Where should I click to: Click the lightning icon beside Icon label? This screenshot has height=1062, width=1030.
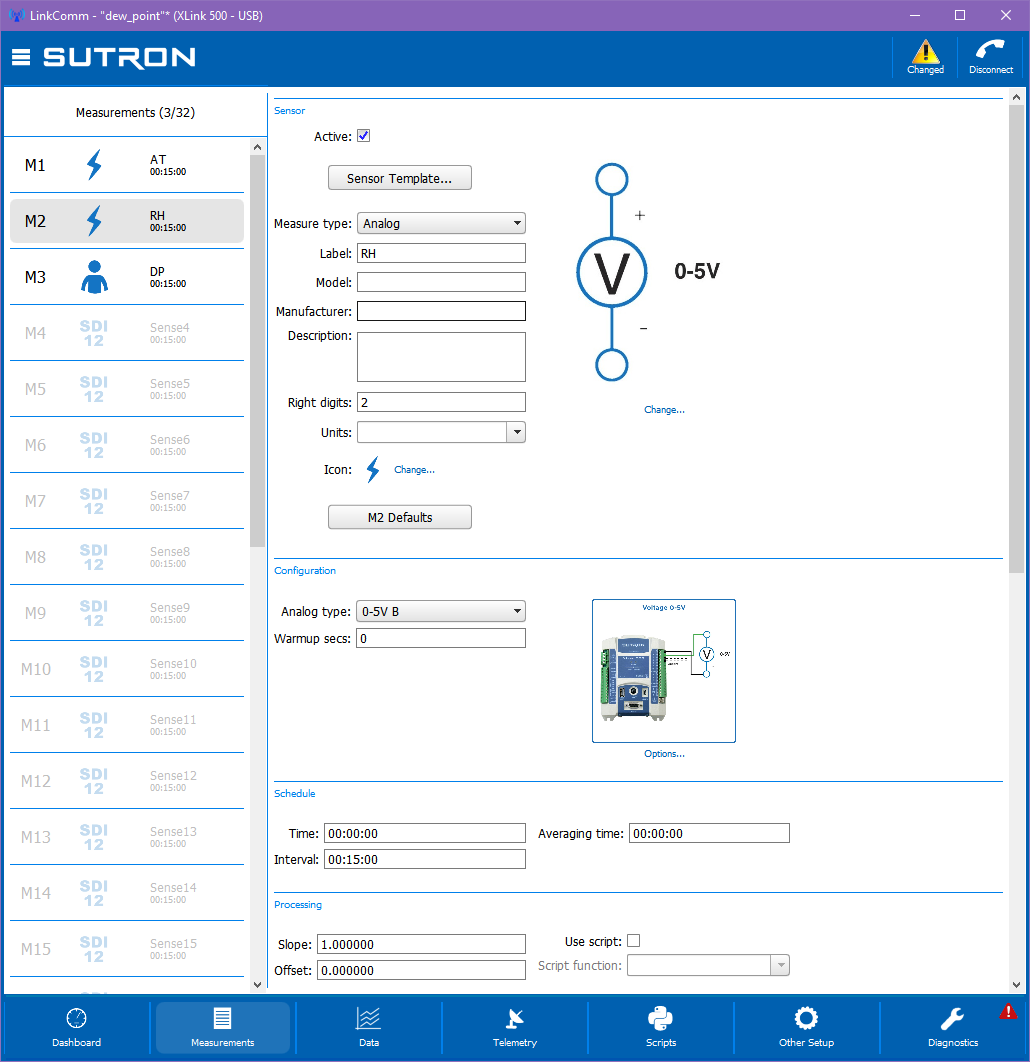(372, 469)
